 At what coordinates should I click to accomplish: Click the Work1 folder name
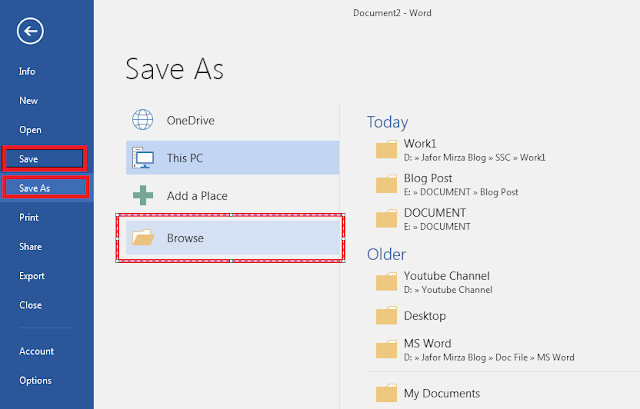[420, 144]
